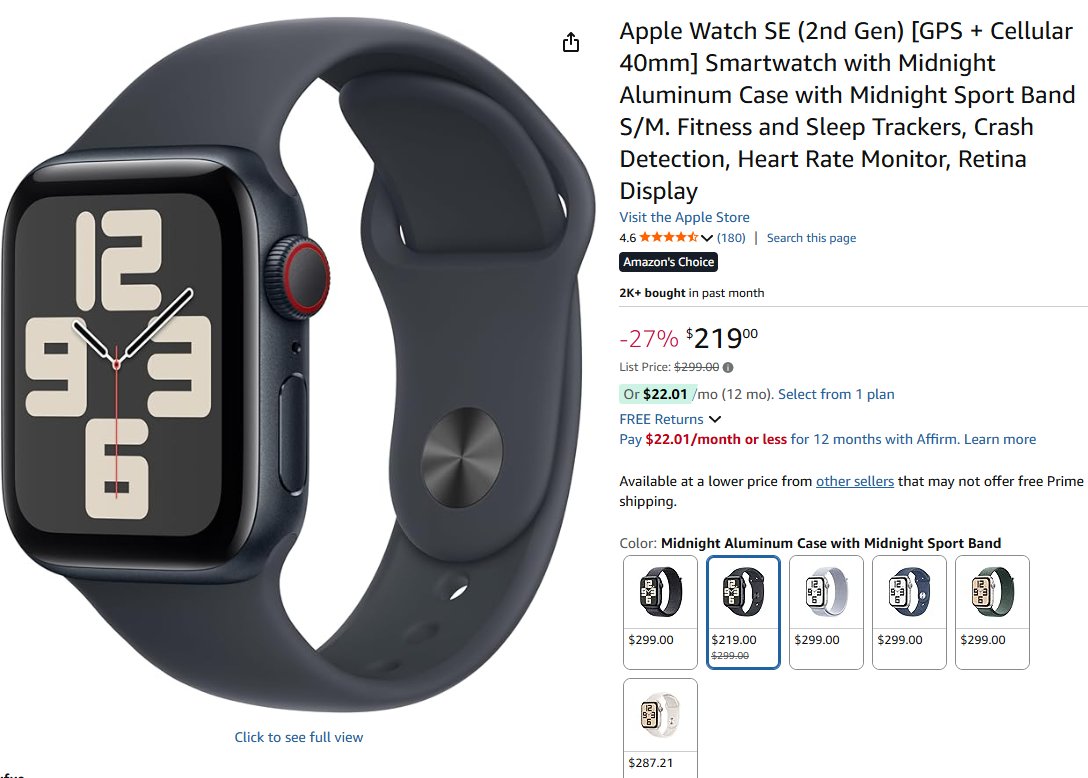
Task: Expand the FREE Returns dropdown
Action: click(715, 419)
